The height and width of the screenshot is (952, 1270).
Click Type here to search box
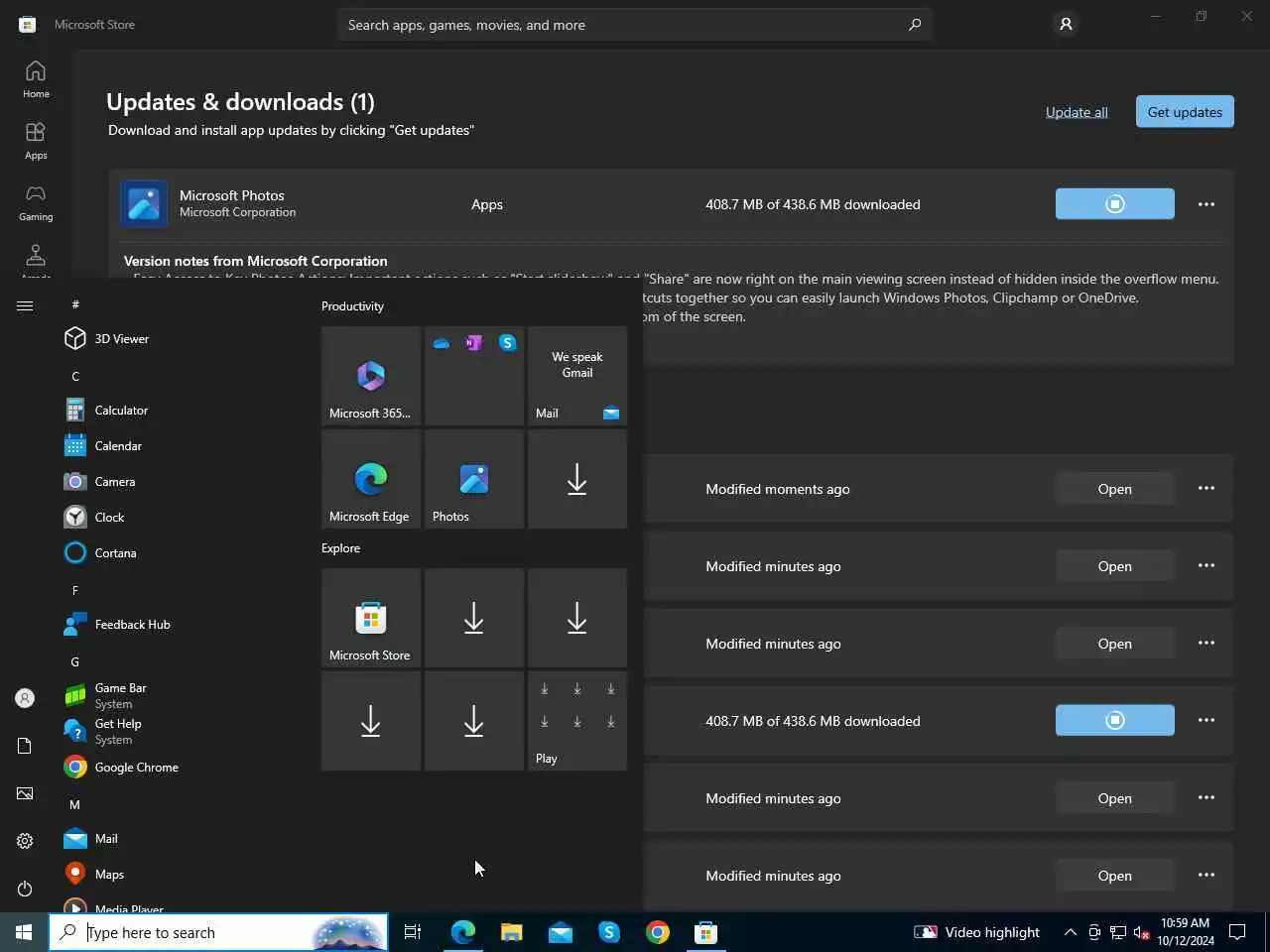pyautogui.click(x=218, y=932)
